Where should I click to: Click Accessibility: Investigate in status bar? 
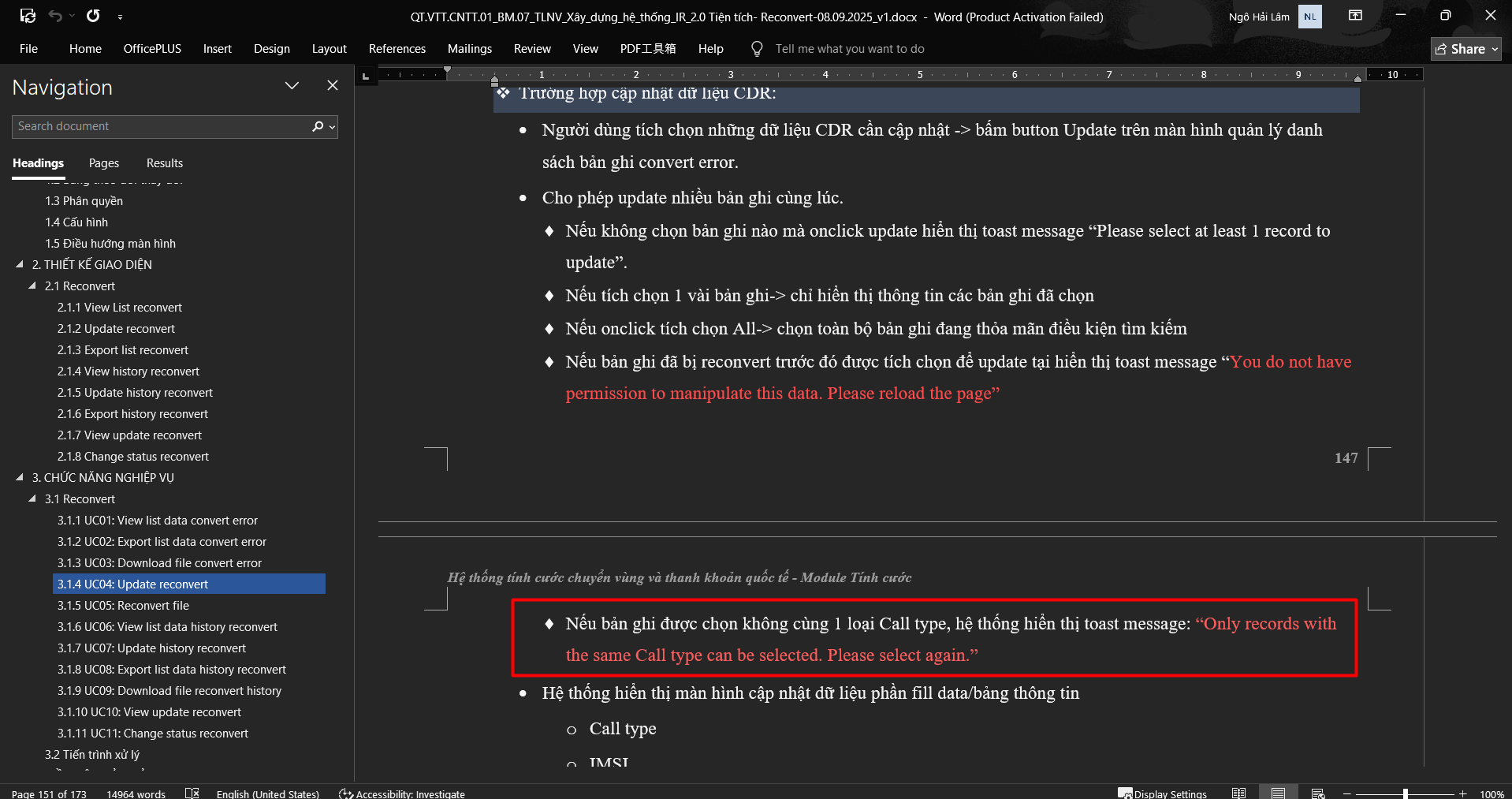point(402,793)
